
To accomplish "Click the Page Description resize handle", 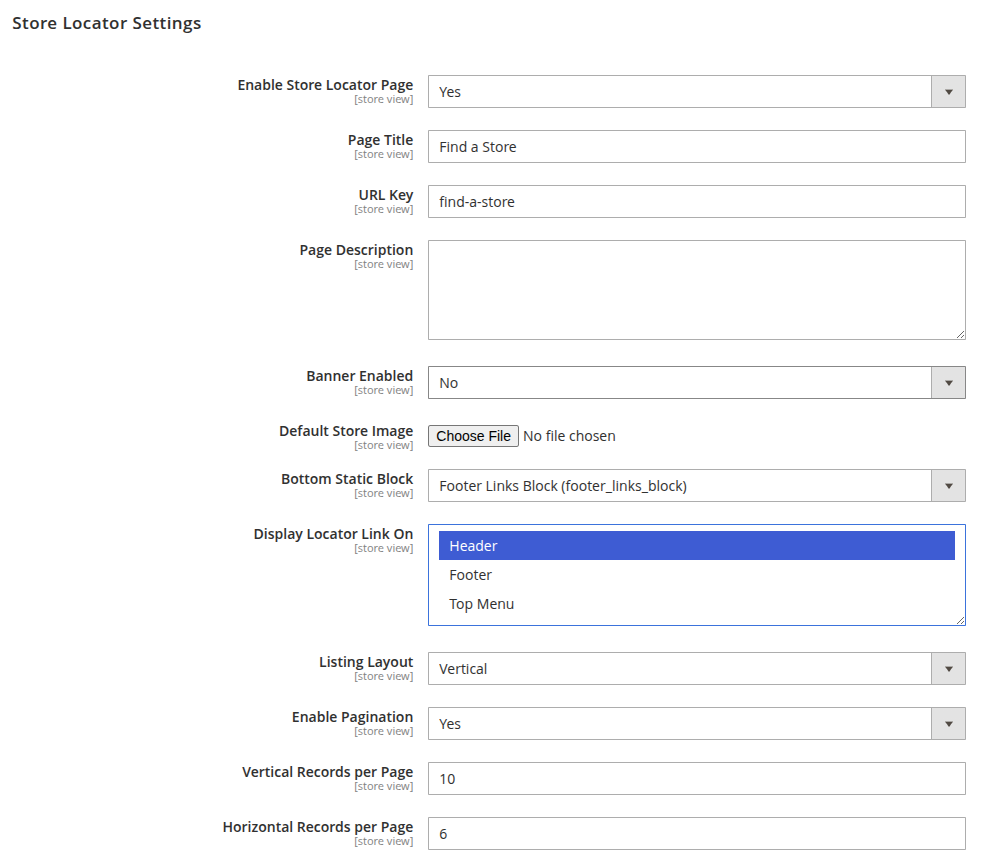I will (960, 334).
